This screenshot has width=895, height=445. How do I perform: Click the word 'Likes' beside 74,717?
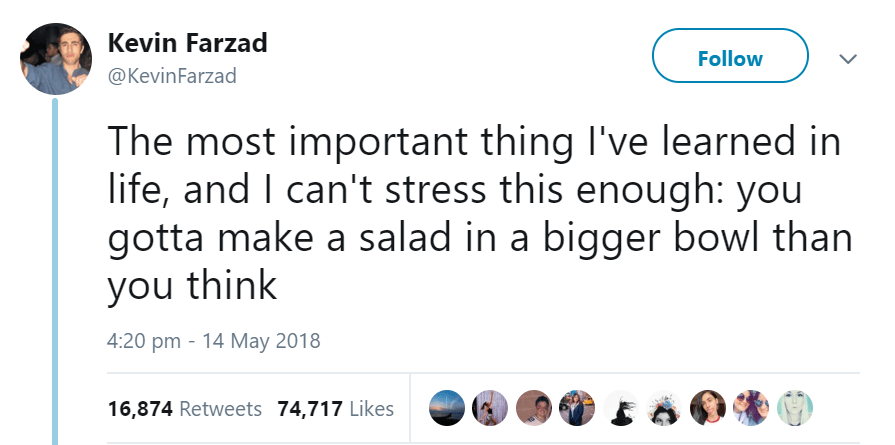(x=370, y=408)
